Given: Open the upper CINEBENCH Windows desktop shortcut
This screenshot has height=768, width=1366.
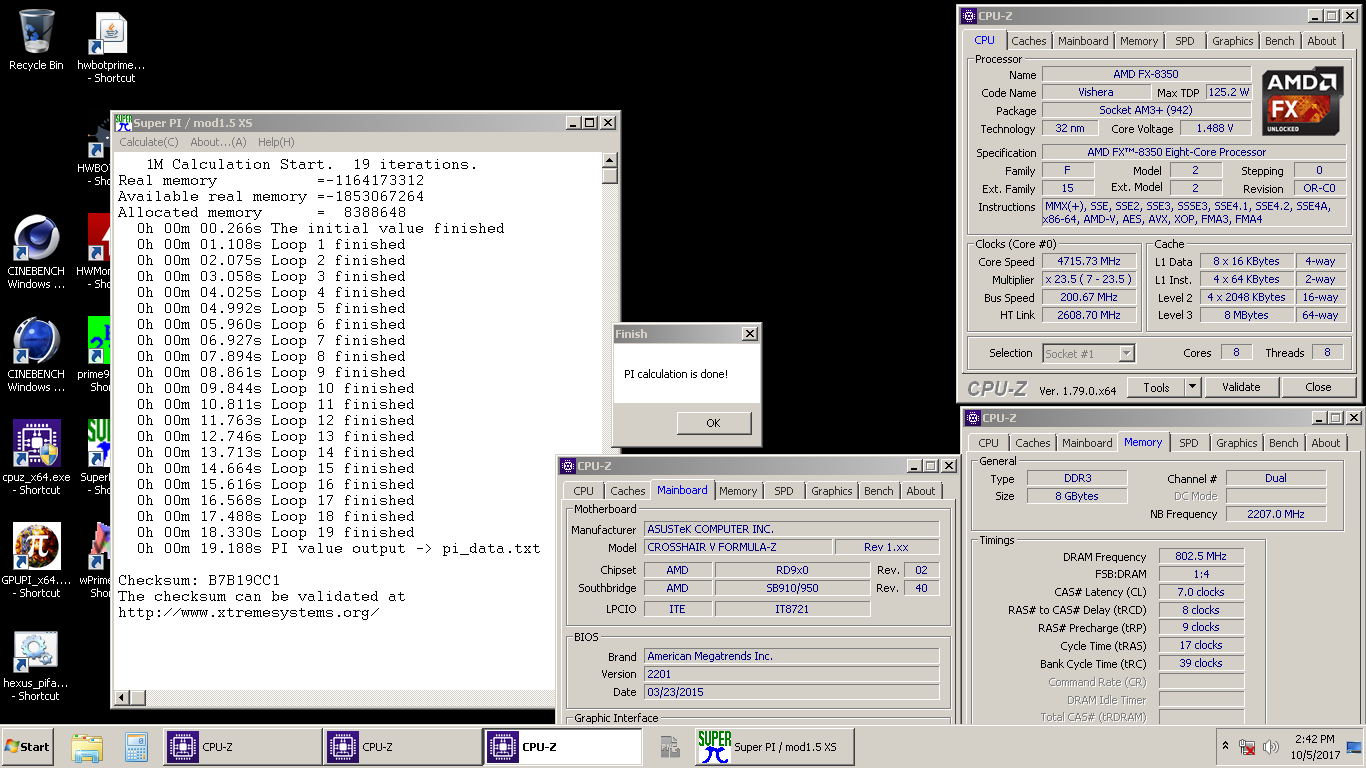Looking at the screenshot, I should point(36,252).
